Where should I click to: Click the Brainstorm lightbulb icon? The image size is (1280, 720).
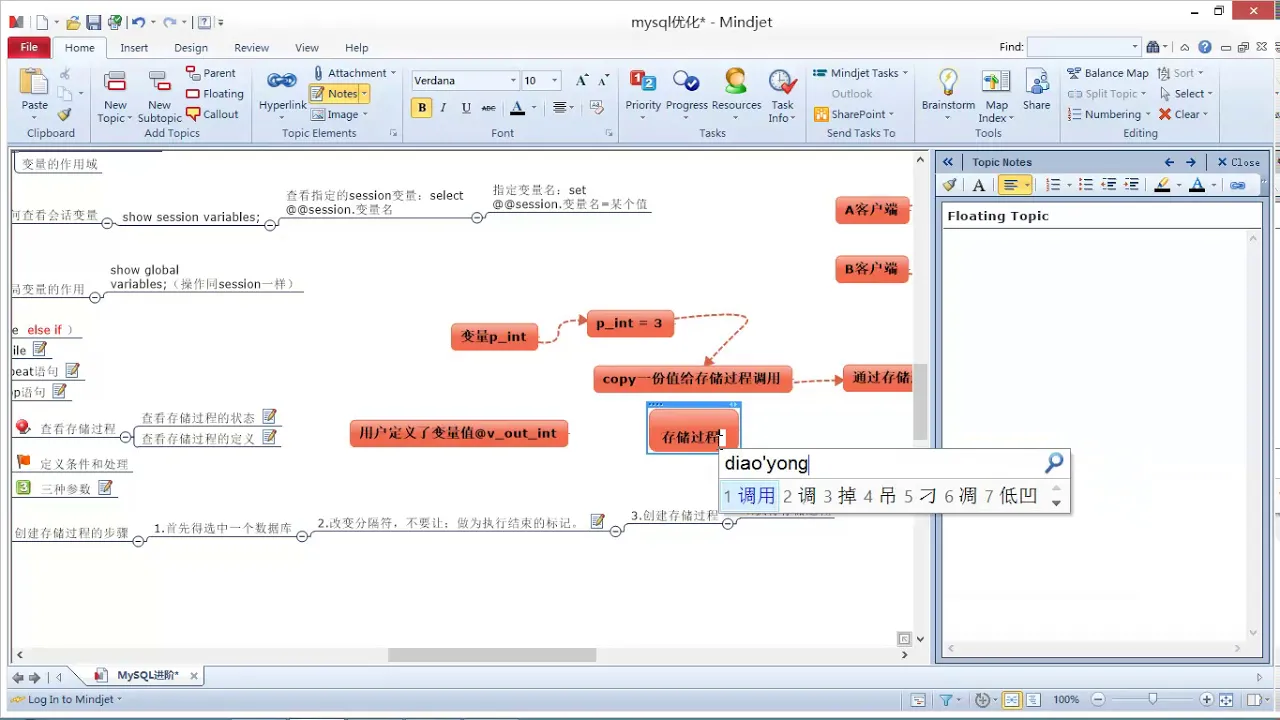948,82
